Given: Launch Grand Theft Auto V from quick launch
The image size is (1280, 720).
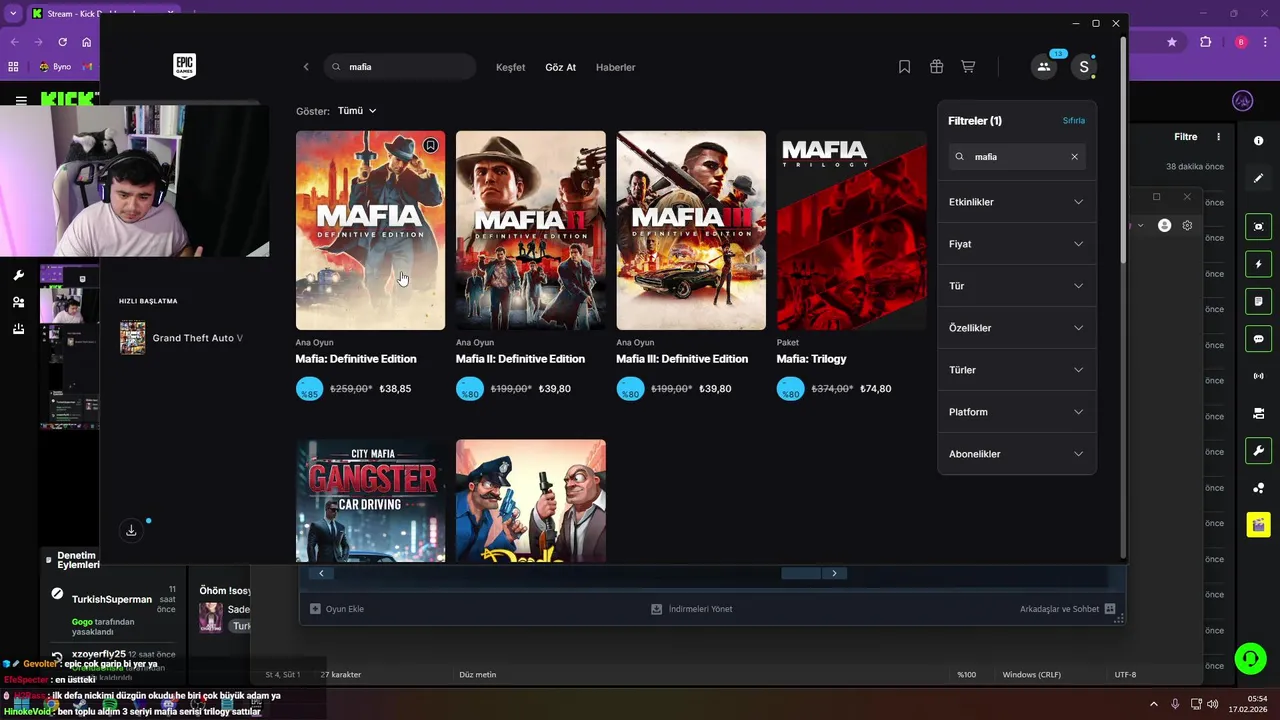Looking at the screenshot, I should [181, 338].
